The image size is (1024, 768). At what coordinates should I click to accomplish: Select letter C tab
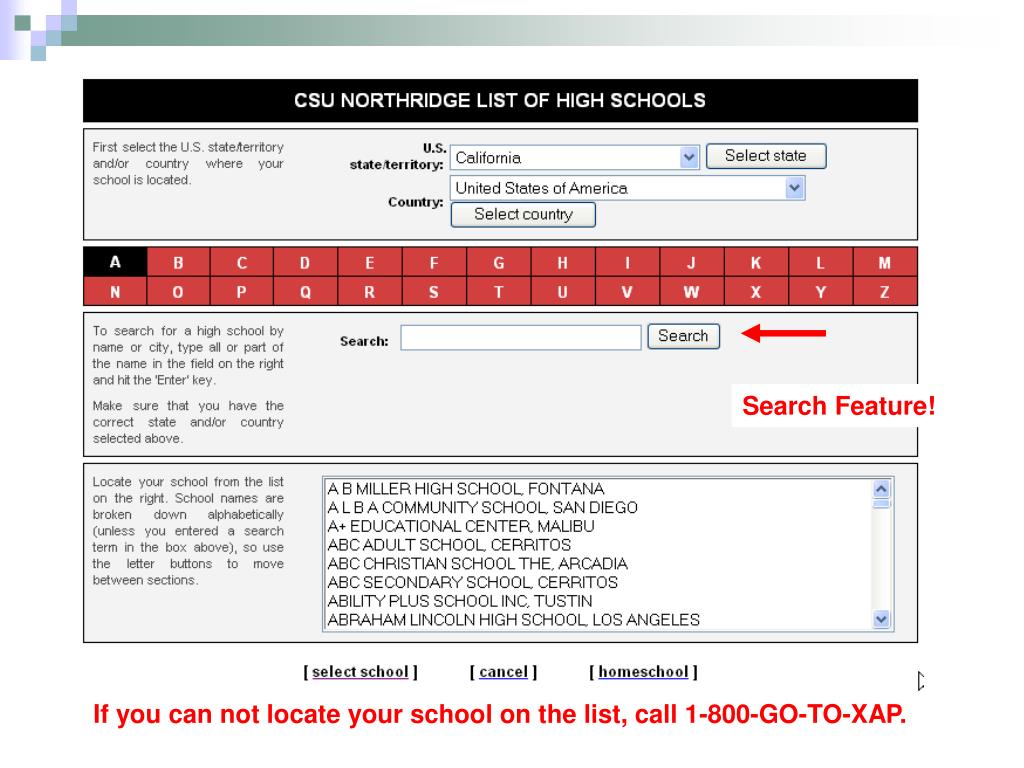(242, 262)
